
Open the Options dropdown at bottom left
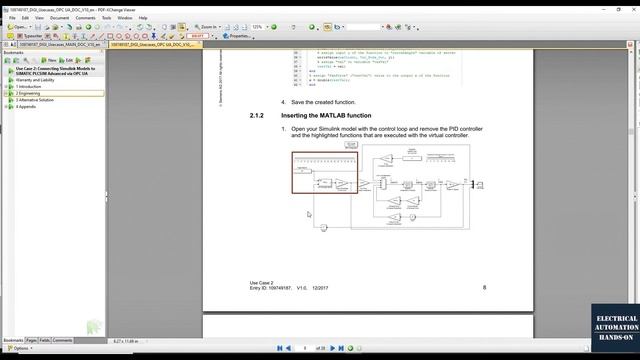[x=20, y=348]
